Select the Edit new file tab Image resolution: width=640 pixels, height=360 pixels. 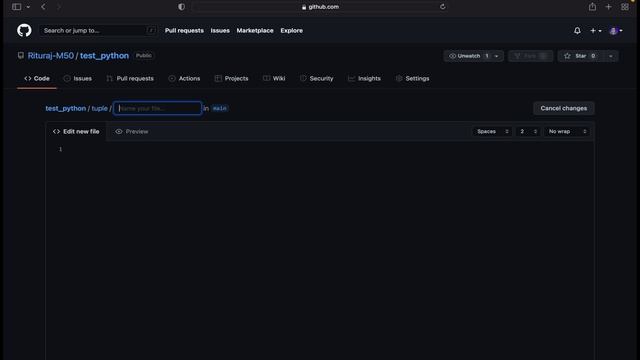tap(76, 131)
